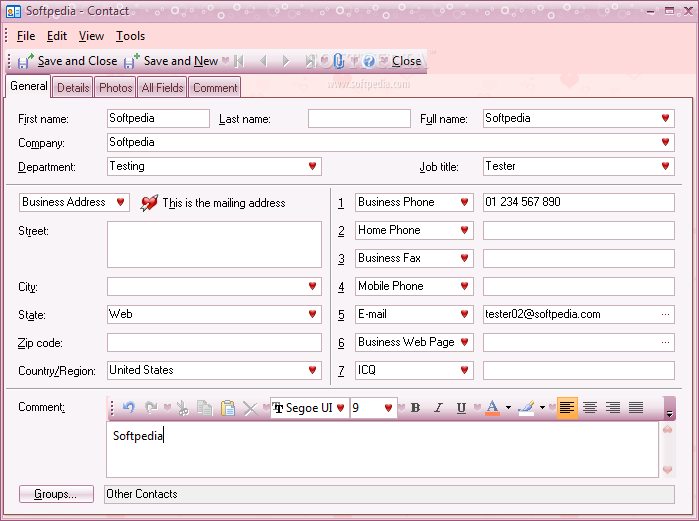Open the comment toolbar overflow options
Image resolution: width=699 pixels, height=521 pixels.
tap(669, 409)
